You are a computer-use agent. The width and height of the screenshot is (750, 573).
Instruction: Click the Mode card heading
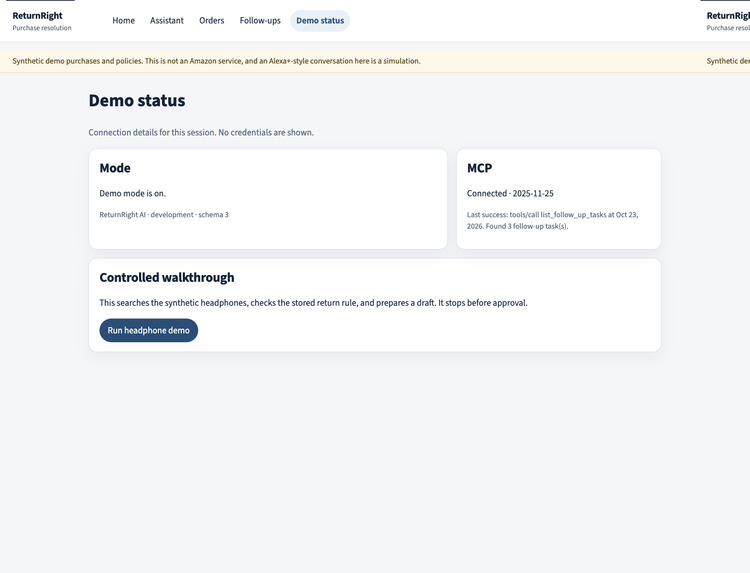[115, 168]
